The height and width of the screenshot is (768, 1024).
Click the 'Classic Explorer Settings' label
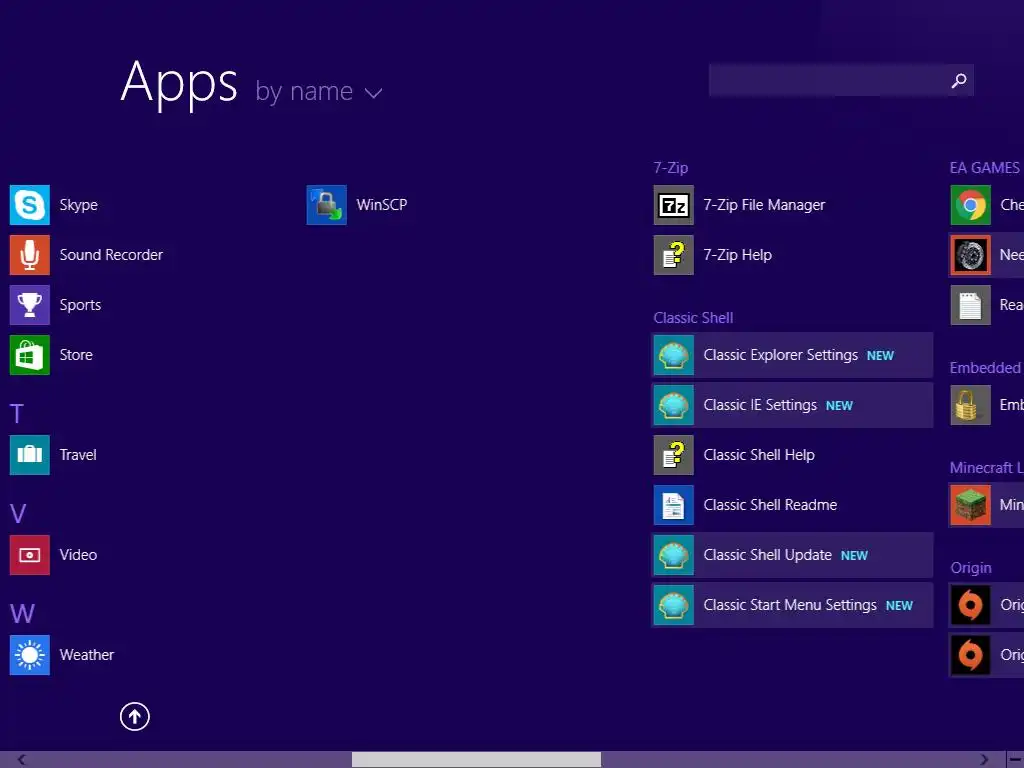pos(780,355)
